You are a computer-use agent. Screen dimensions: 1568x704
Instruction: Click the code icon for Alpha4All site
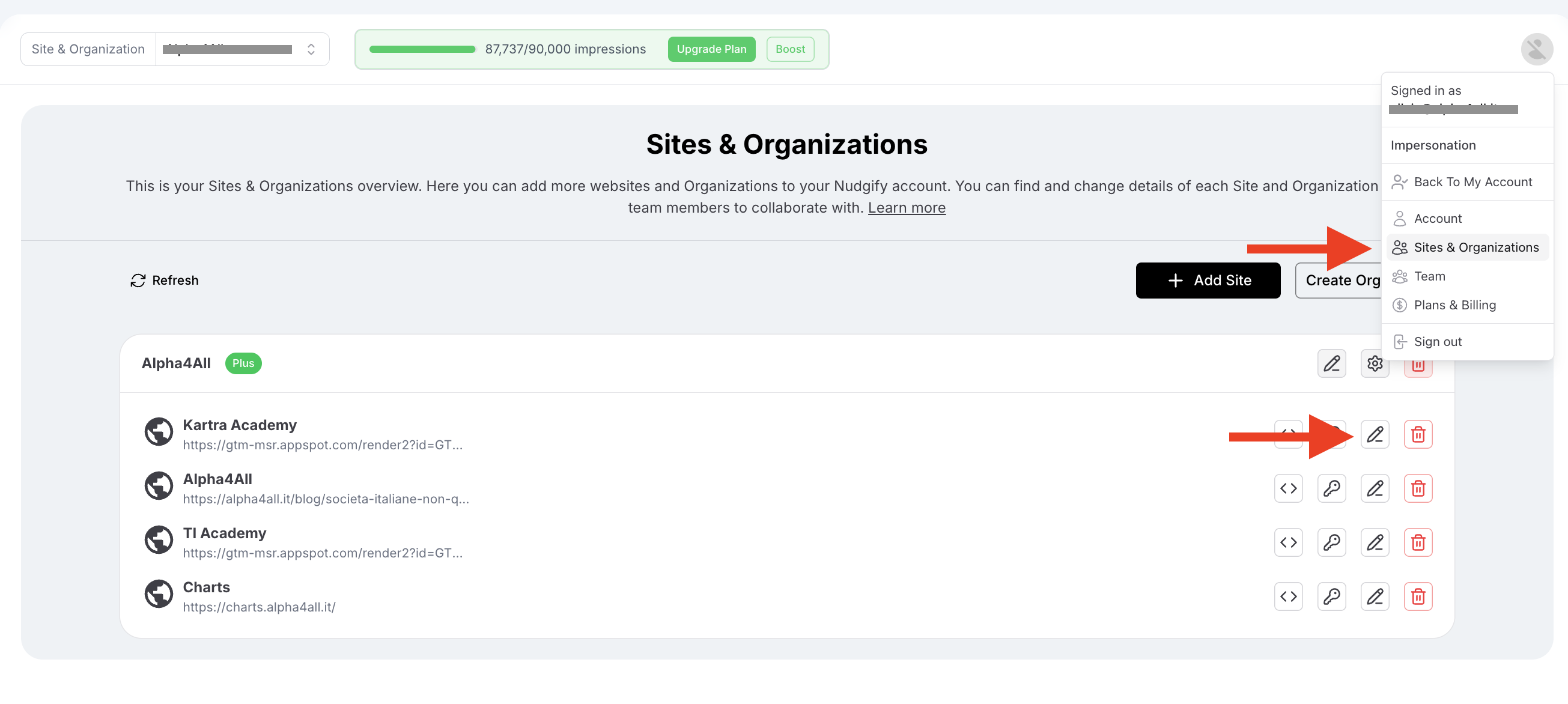point(1288,488)
